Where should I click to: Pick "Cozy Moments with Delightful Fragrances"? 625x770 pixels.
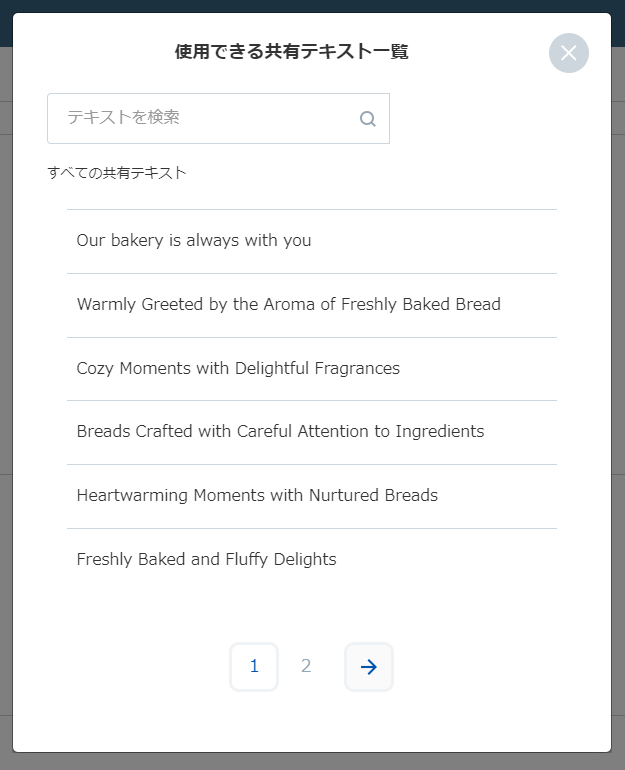238,369
